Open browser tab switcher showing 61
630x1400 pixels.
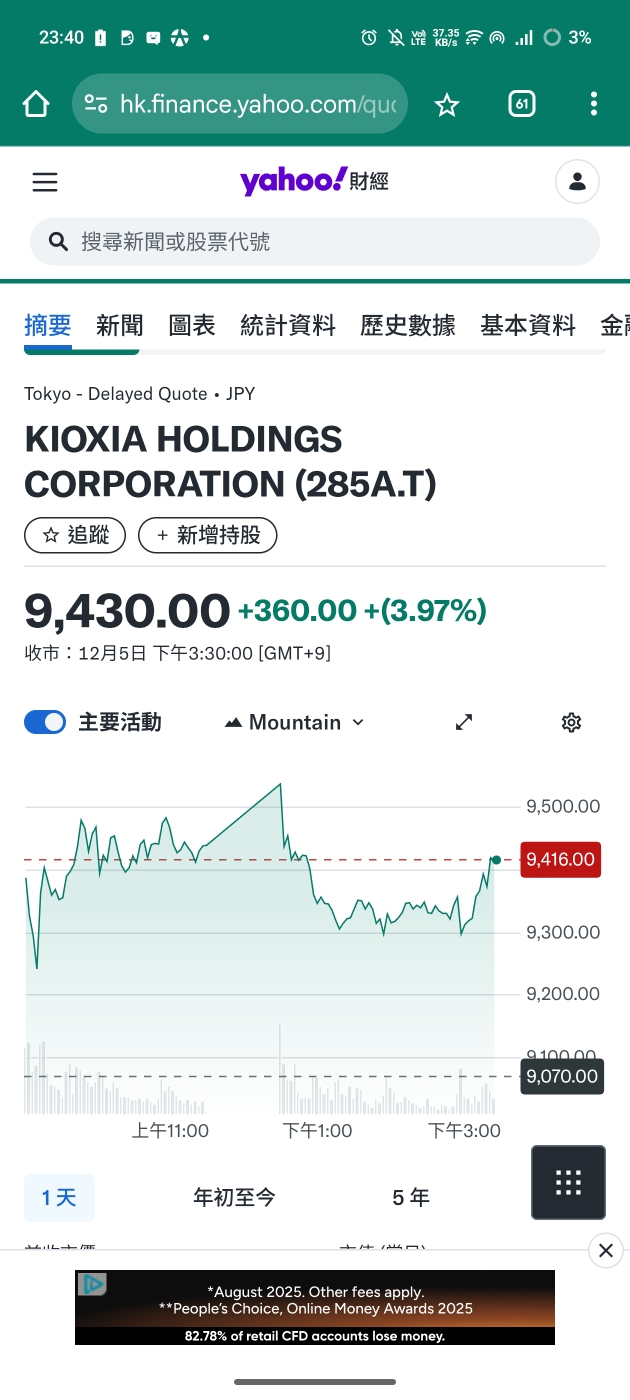coord(521,104)
